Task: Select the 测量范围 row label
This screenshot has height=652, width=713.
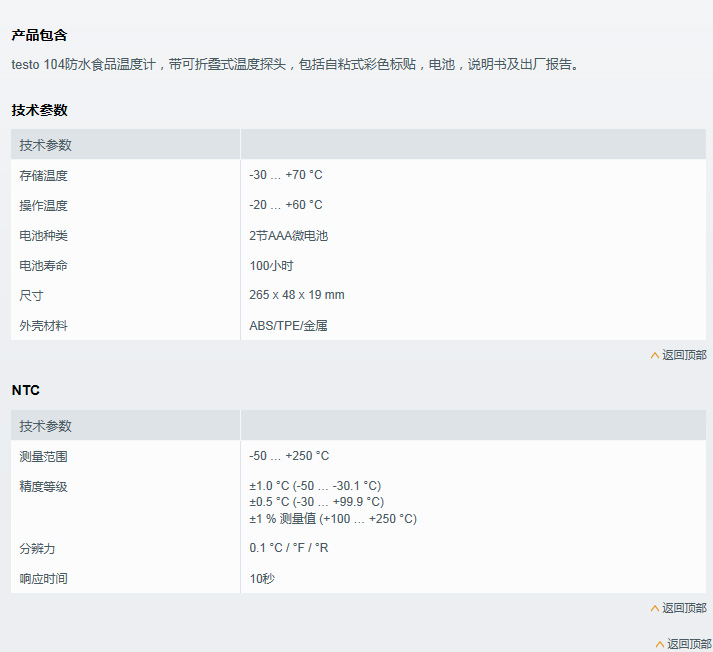Action: pyautogui.click(x=44, y=456)
